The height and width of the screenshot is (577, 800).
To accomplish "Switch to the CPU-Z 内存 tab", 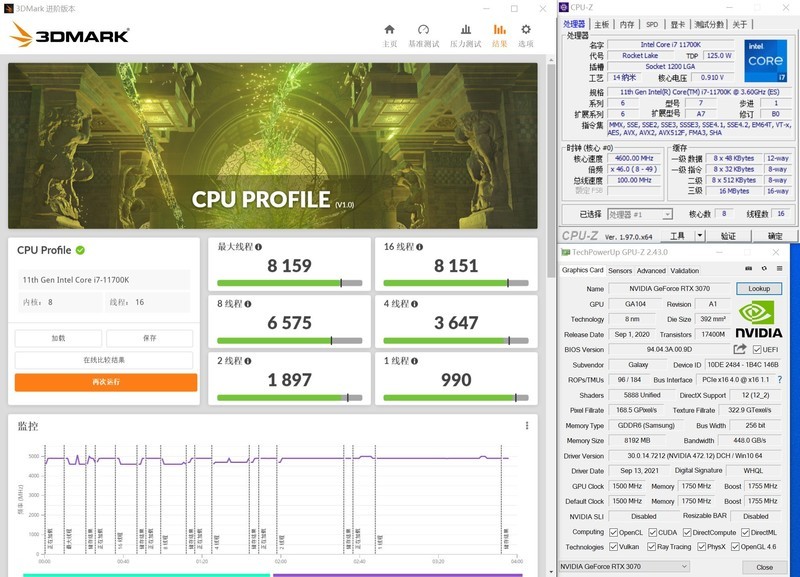I will (627, 24).
